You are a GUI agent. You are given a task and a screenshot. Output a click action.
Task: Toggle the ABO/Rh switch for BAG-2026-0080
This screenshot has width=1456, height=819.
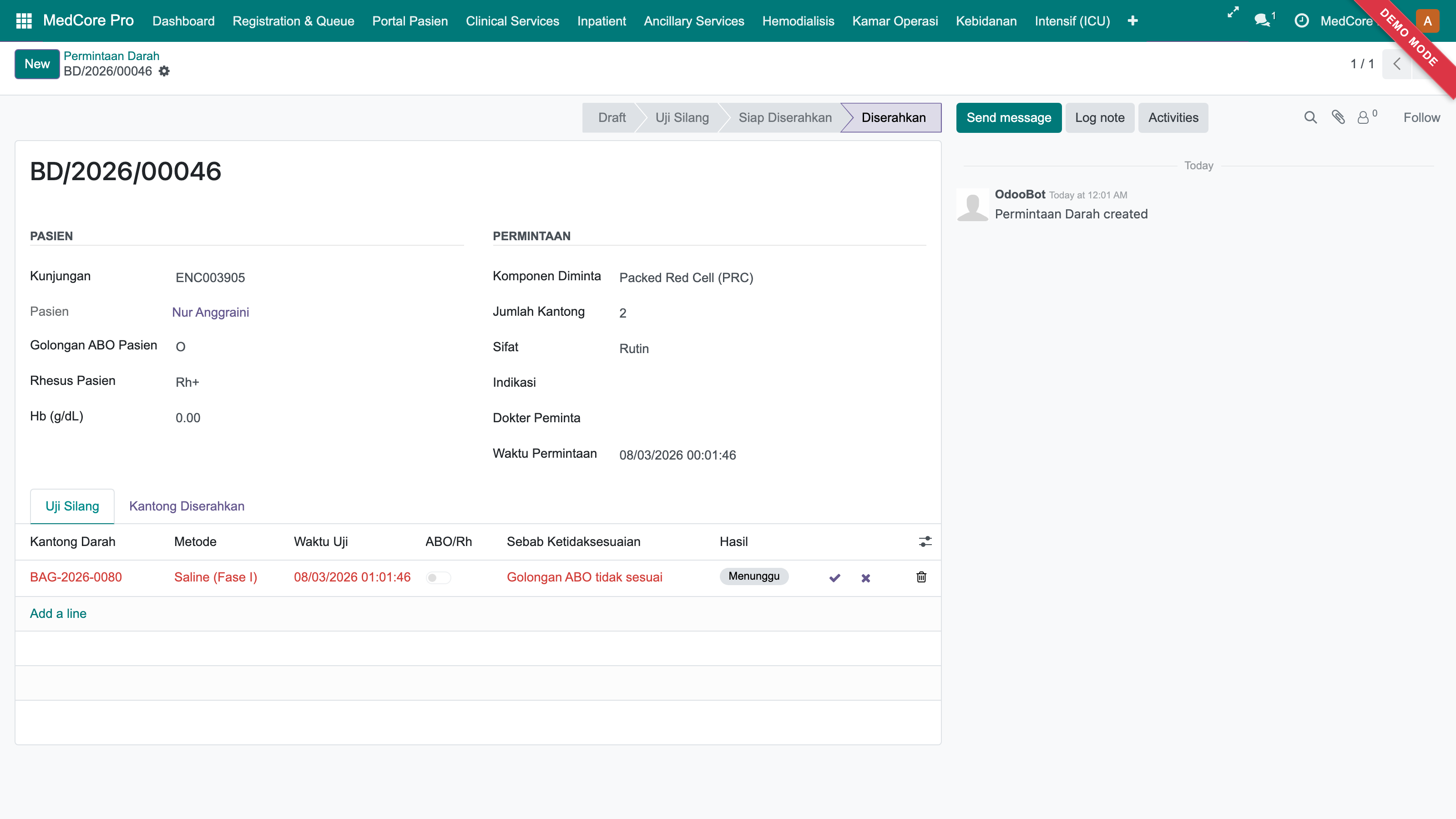pyautogui.click(x=438, y=578)
